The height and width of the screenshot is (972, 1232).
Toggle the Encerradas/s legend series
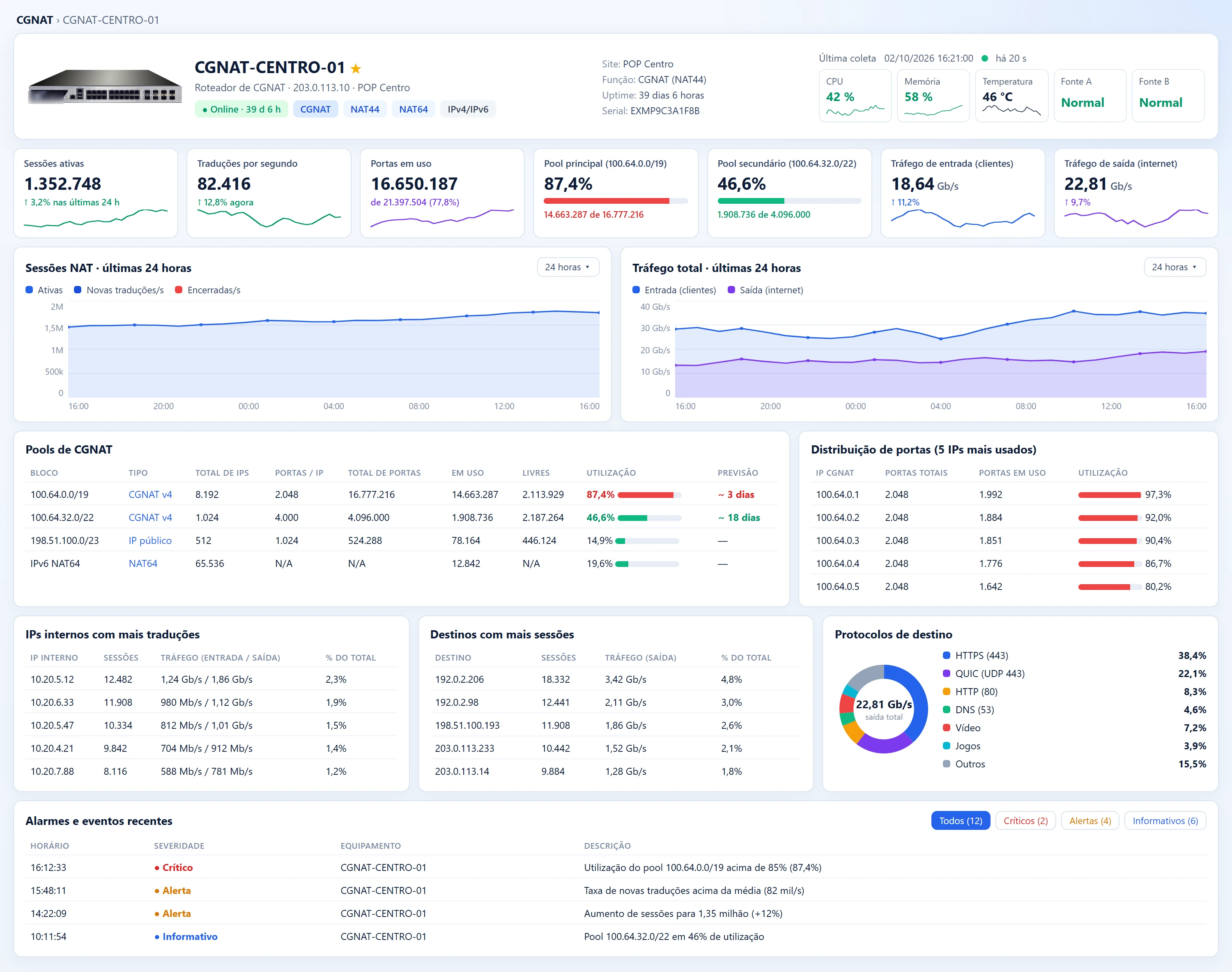pyautogui.click(x=208, y=290)
